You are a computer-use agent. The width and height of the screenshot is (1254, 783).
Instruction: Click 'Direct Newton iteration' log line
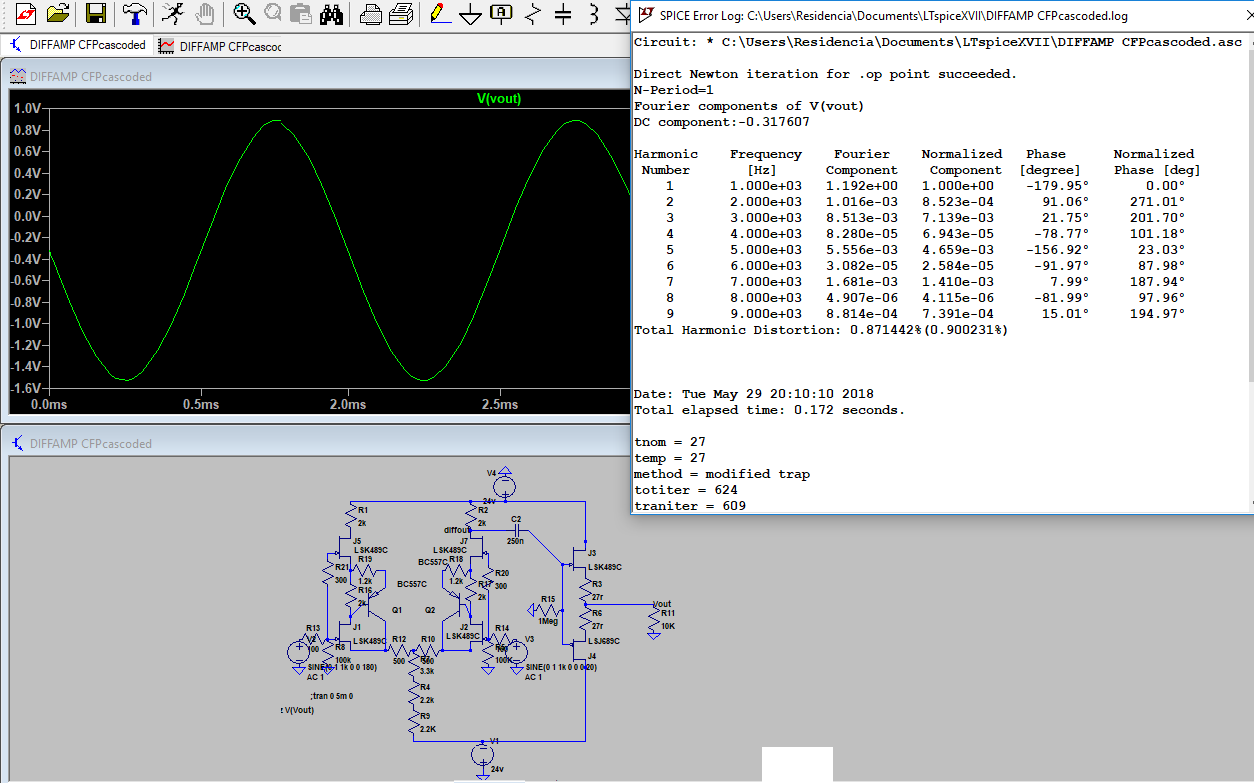coord(825,74)
